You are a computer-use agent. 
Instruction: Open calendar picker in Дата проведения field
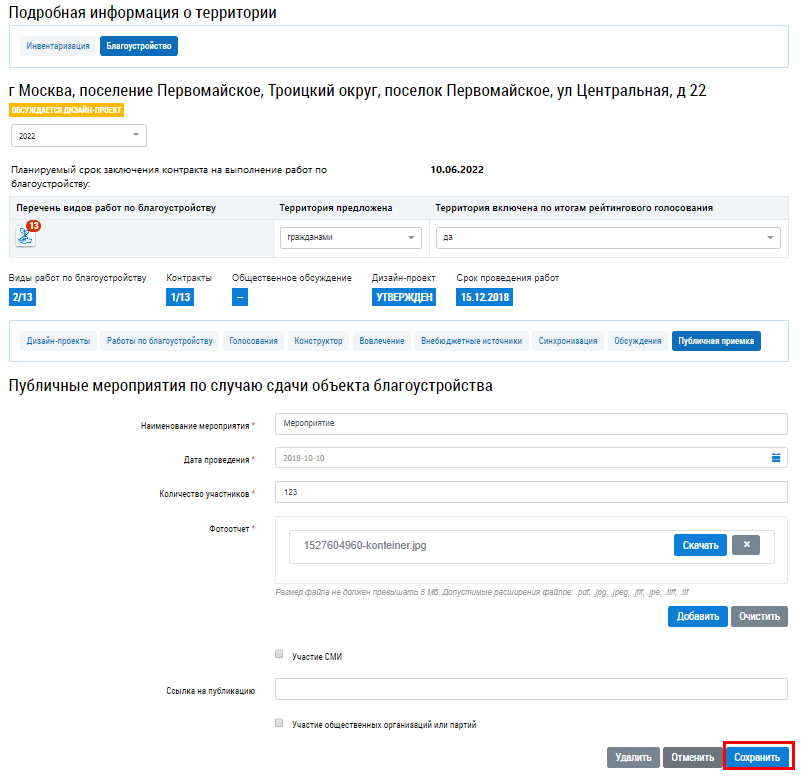(776, 457)
